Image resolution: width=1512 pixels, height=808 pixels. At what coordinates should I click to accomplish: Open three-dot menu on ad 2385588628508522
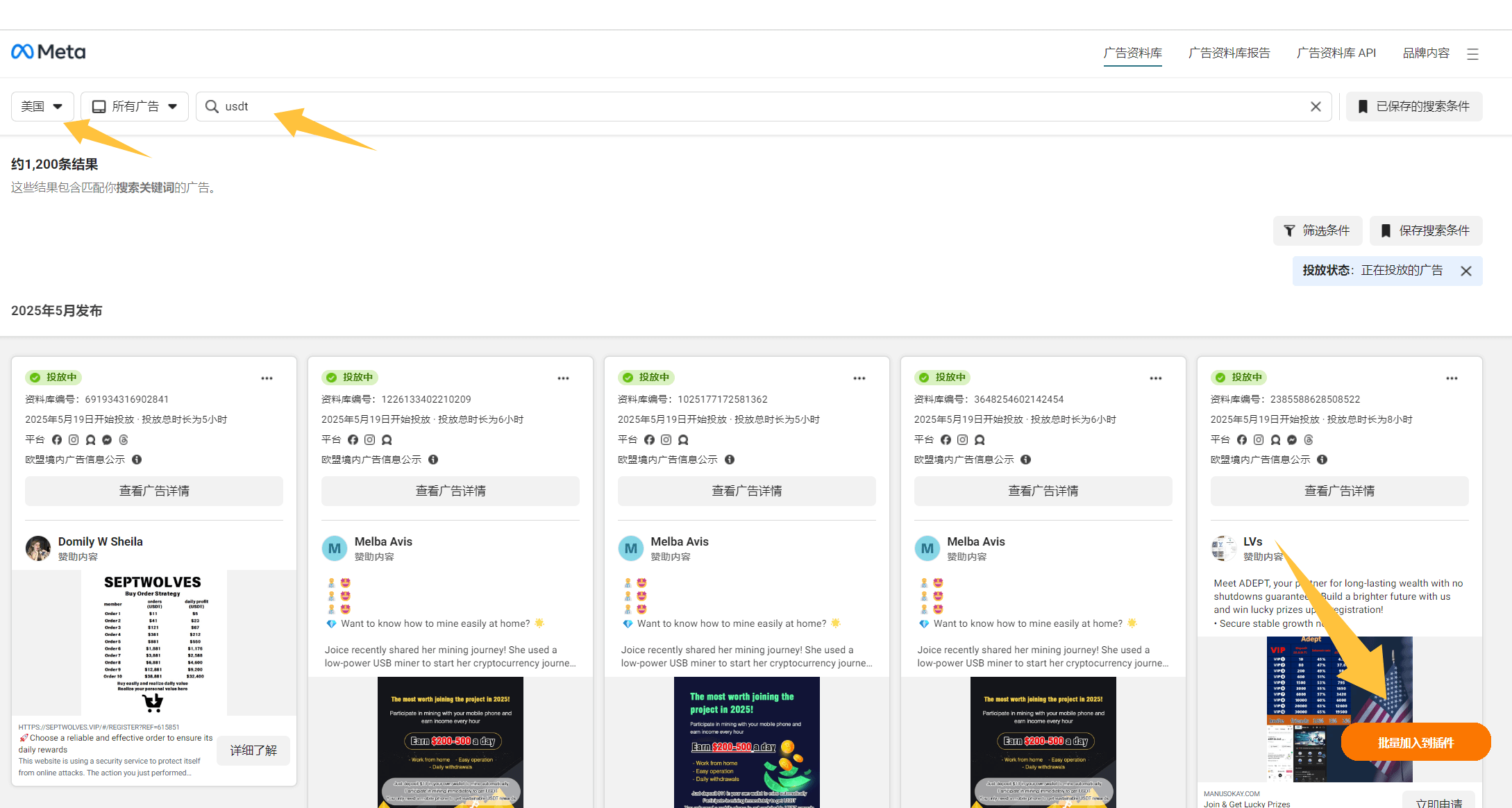click(1452, 378)
